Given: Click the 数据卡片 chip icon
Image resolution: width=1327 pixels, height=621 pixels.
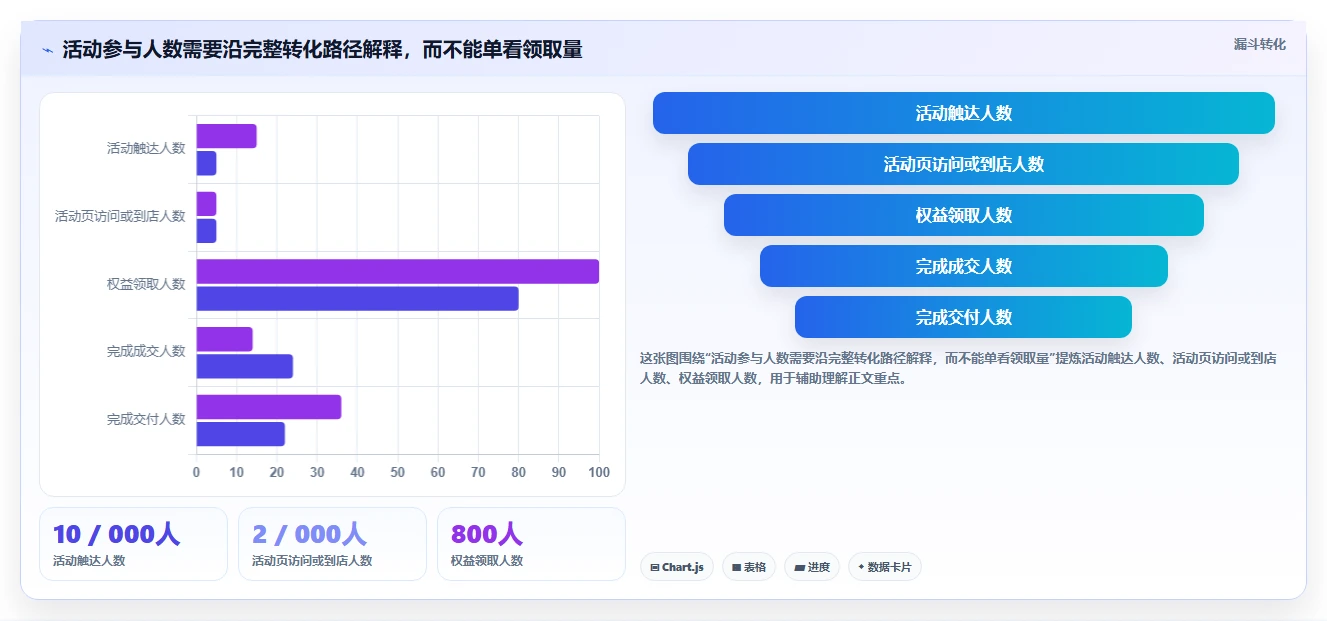Looking at the screenshot, I should (x=861, y=567).
